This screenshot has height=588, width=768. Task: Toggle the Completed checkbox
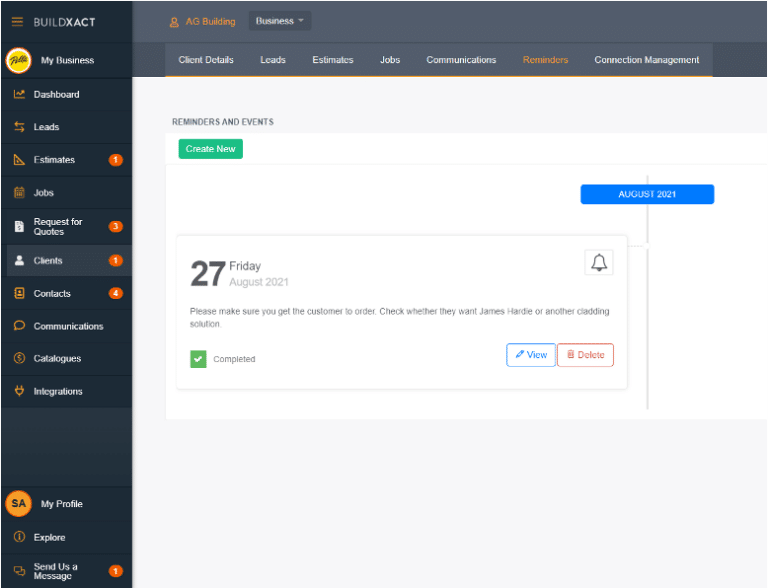198,359
